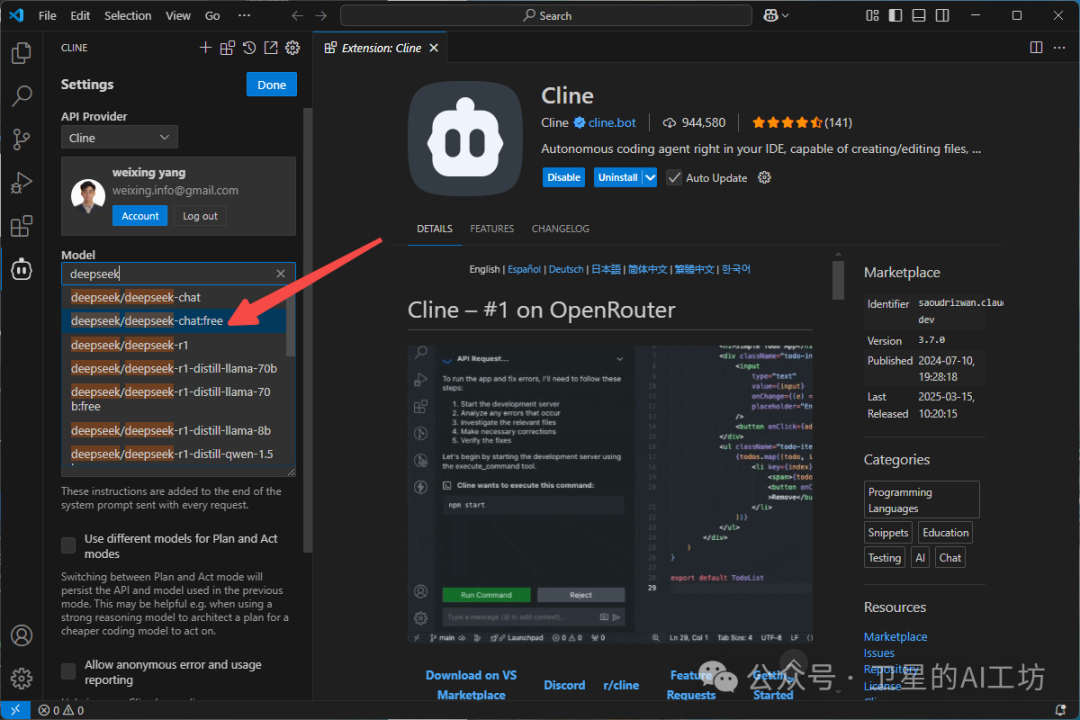Click the Done button in Settings
This screenshot has width=1080, height=720.
(x=271, y=84)
